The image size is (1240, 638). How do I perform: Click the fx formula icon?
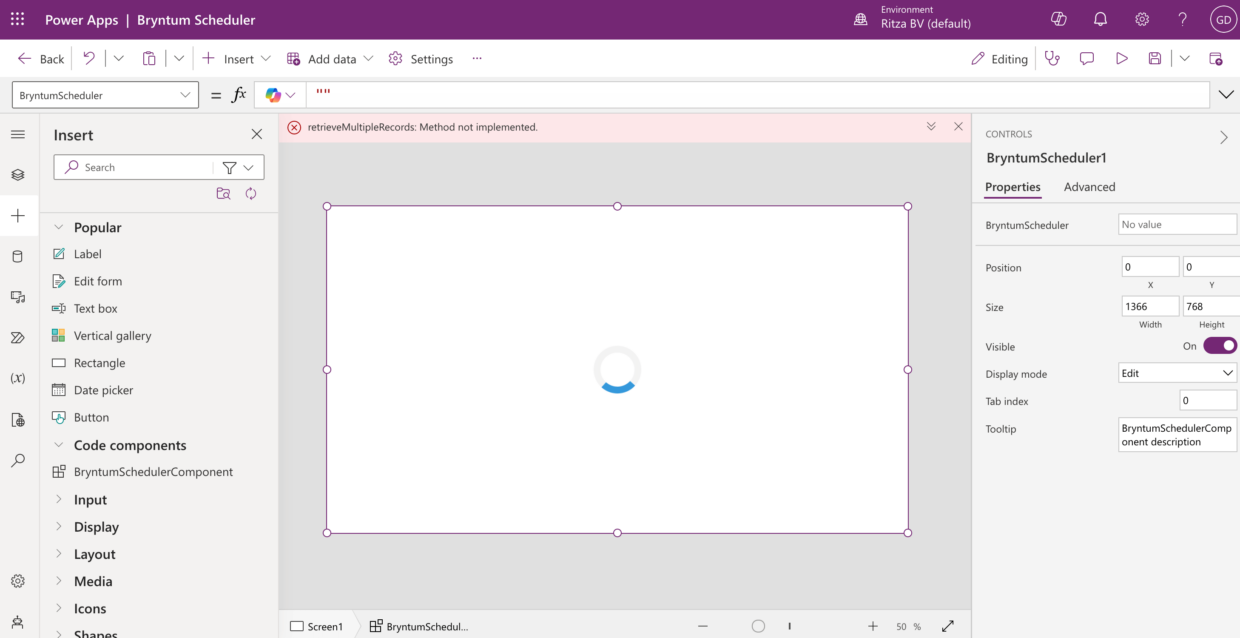[239, 95]
